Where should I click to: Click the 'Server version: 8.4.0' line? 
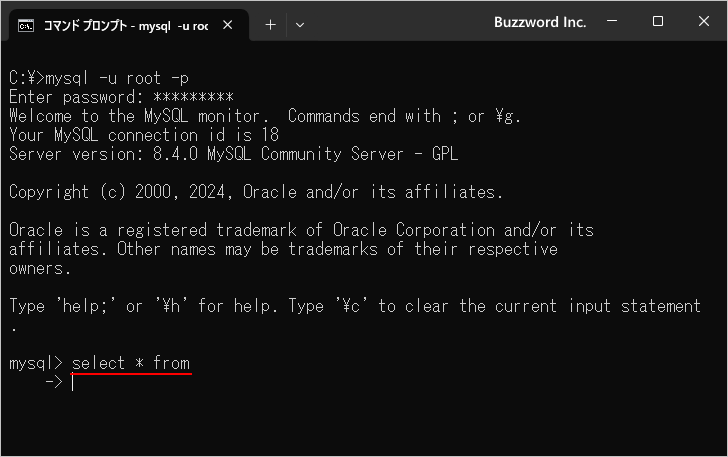click(x=233, y=154)
